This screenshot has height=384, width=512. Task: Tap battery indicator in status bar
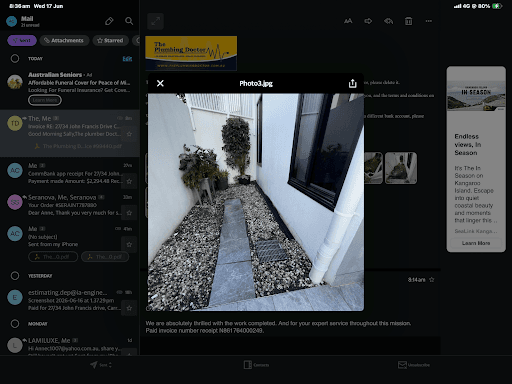497,6
